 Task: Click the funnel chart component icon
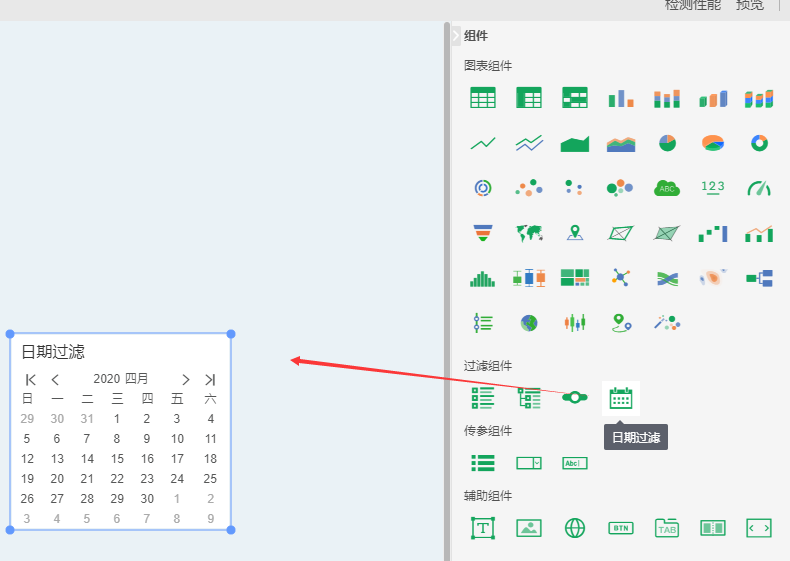[483, 233]
